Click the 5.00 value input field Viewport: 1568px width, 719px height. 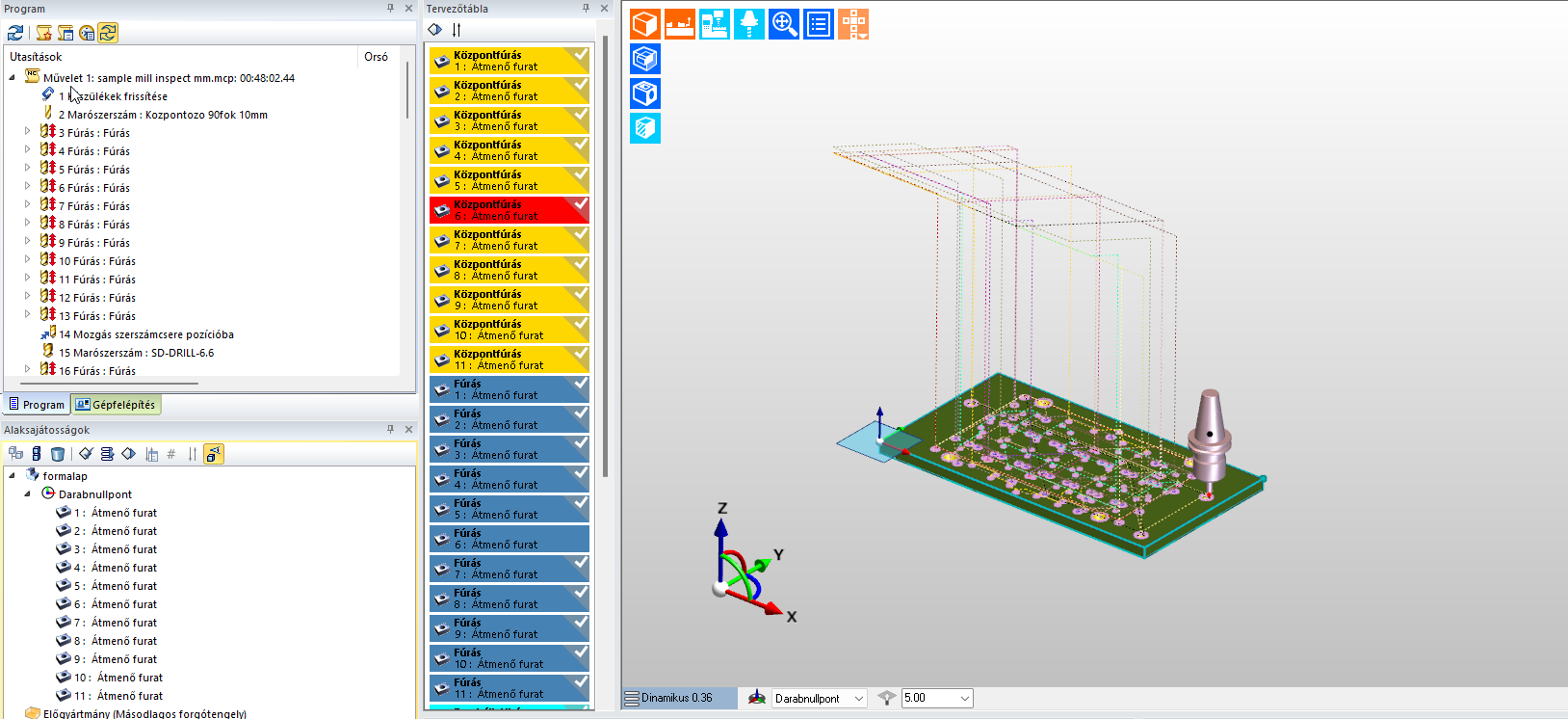(929, 699)
